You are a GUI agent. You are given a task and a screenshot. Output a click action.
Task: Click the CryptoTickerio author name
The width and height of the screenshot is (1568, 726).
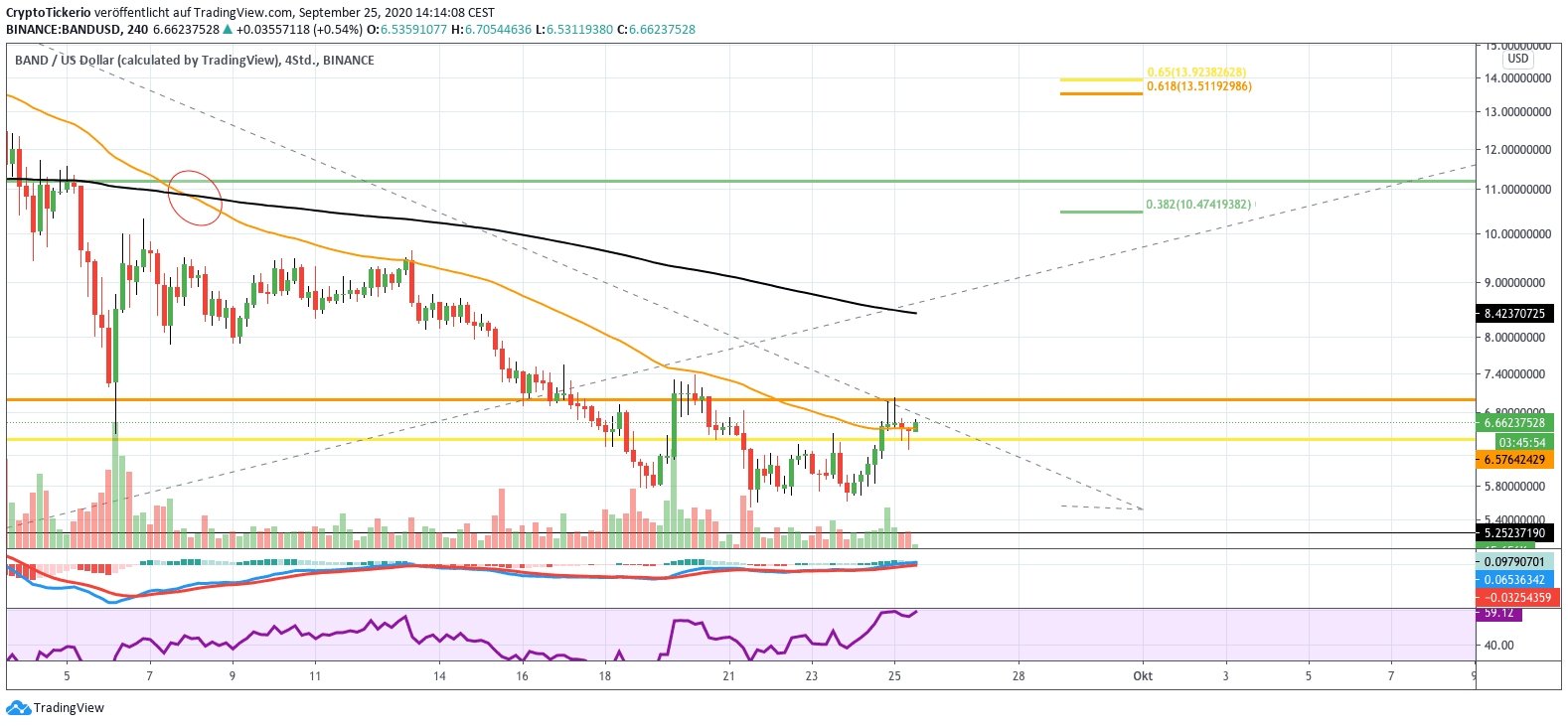48,13
